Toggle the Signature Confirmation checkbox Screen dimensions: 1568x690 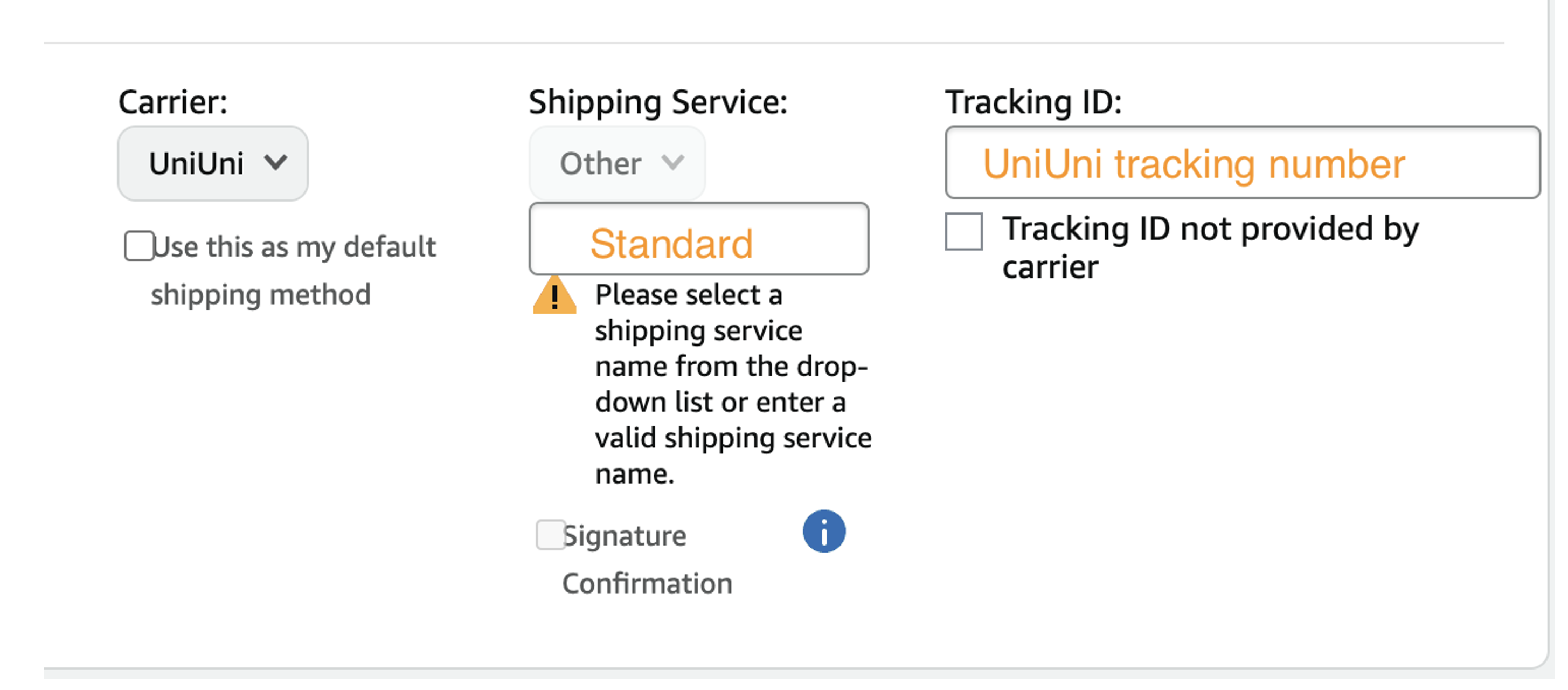click(550, 535)
